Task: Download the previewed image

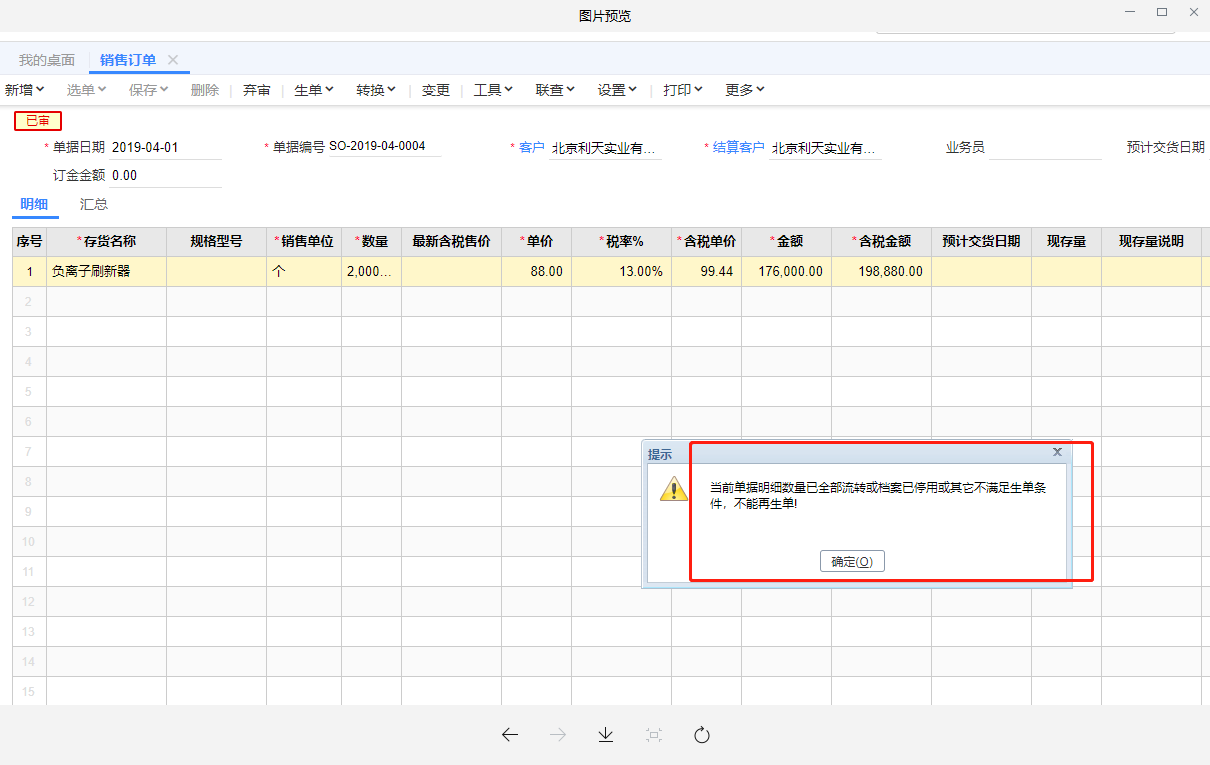Action: pyautogui.click(x=605, y=735)
